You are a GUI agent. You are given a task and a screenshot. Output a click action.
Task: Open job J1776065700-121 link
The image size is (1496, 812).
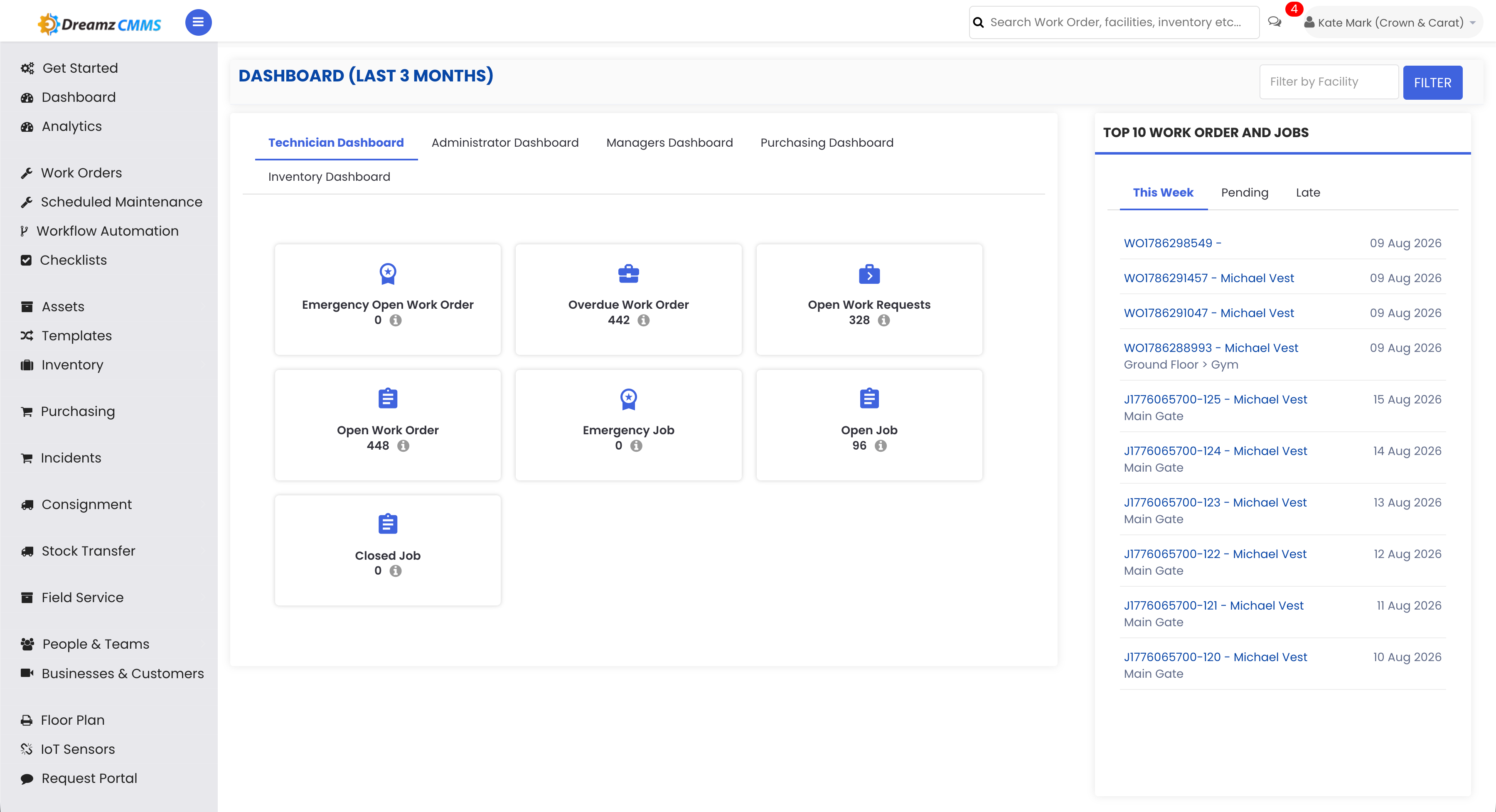(x=1214, y=606)
